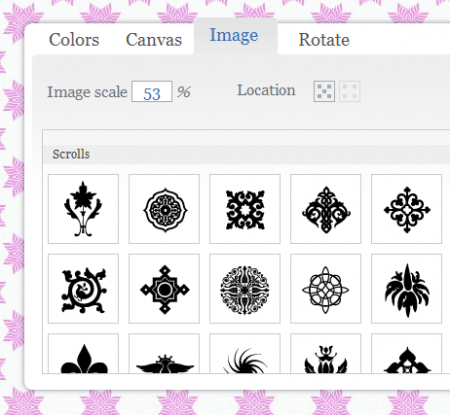
Task: Choose the round ornate medallion scroll
Action: pos(164,209)
